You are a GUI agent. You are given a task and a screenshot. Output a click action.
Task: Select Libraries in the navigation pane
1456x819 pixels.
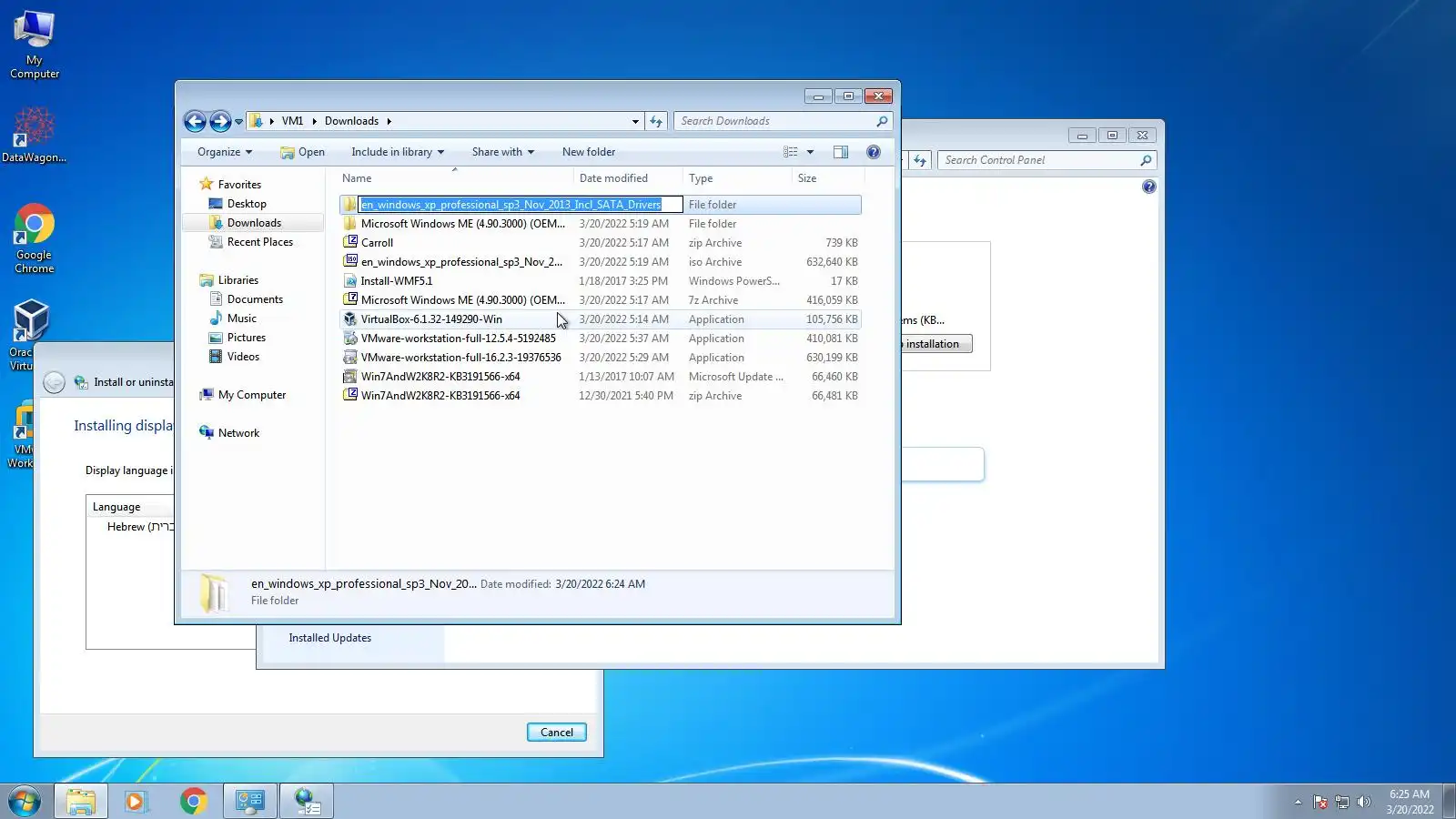(x=238, y=280)
